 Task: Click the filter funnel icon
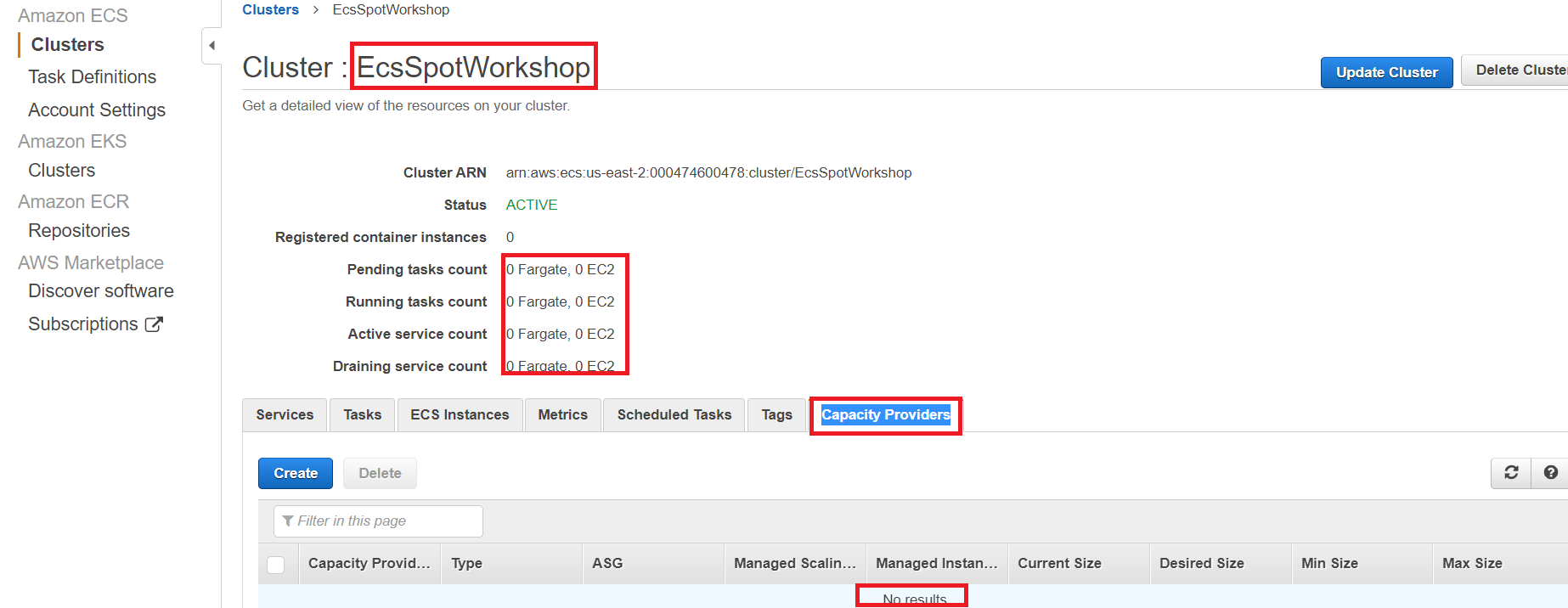pos(288,521)
